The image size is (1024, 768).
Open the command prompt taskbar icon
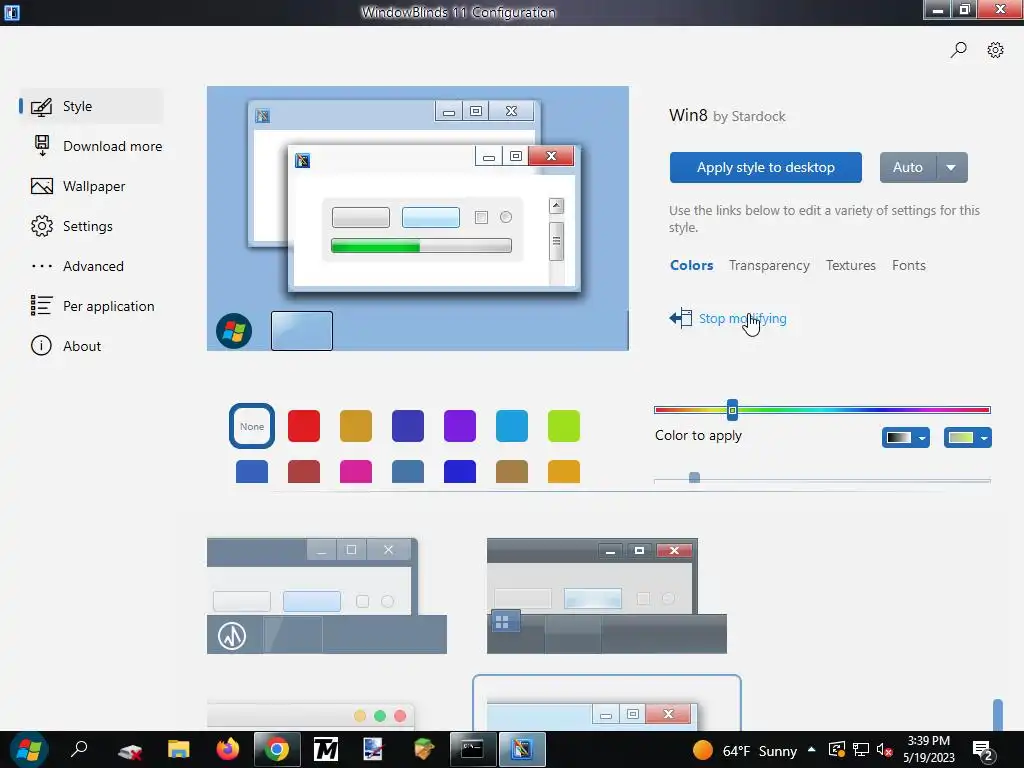click(x=473, y=749)
